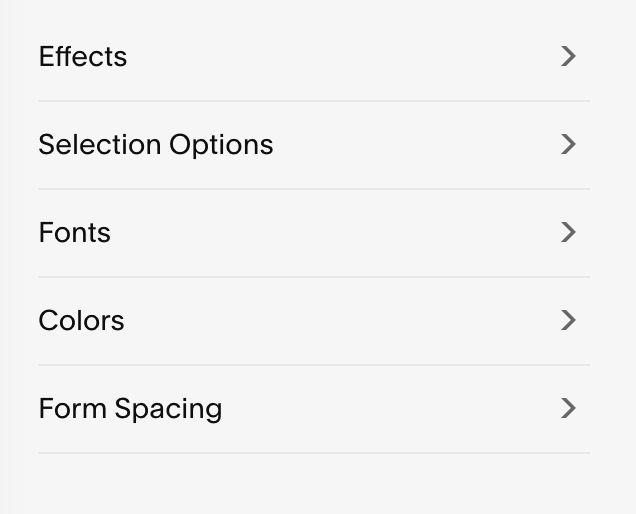Open the Effects settings section
Image resolution: width=636 pixels, height=514 pixels.
(314, 56)
